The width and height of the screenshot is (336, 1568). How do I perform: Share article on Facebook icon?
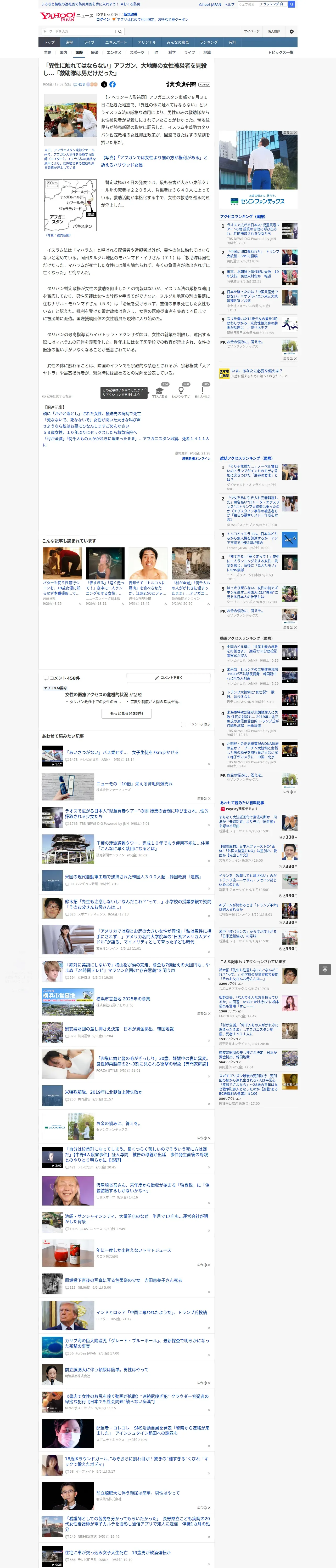pos(112,85)
